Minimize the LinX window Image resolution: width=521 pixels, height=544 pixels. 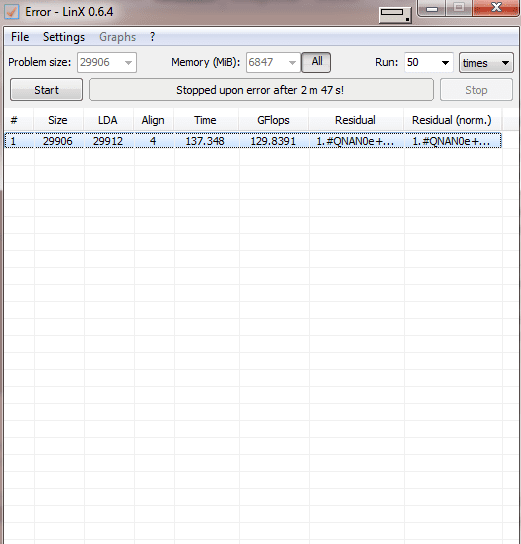click(x=432, y=8)
